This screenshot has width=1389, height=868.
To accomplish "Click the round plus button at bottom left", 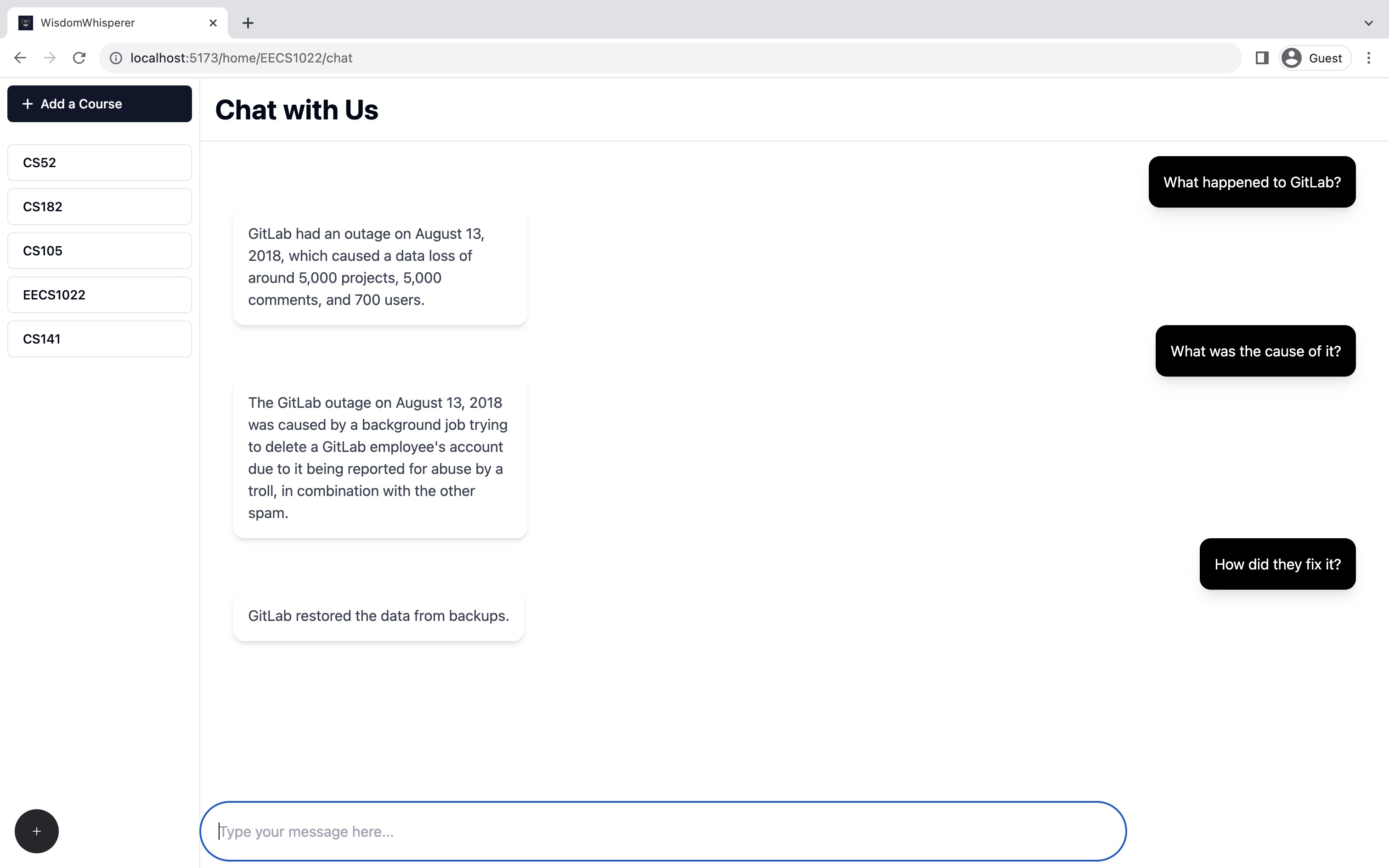I will [37, 831].
